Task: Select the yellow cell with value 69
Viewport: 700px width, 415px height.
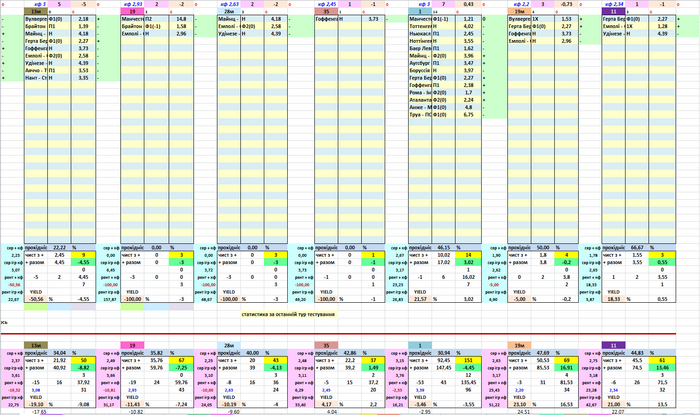Action: coord(566,360)
